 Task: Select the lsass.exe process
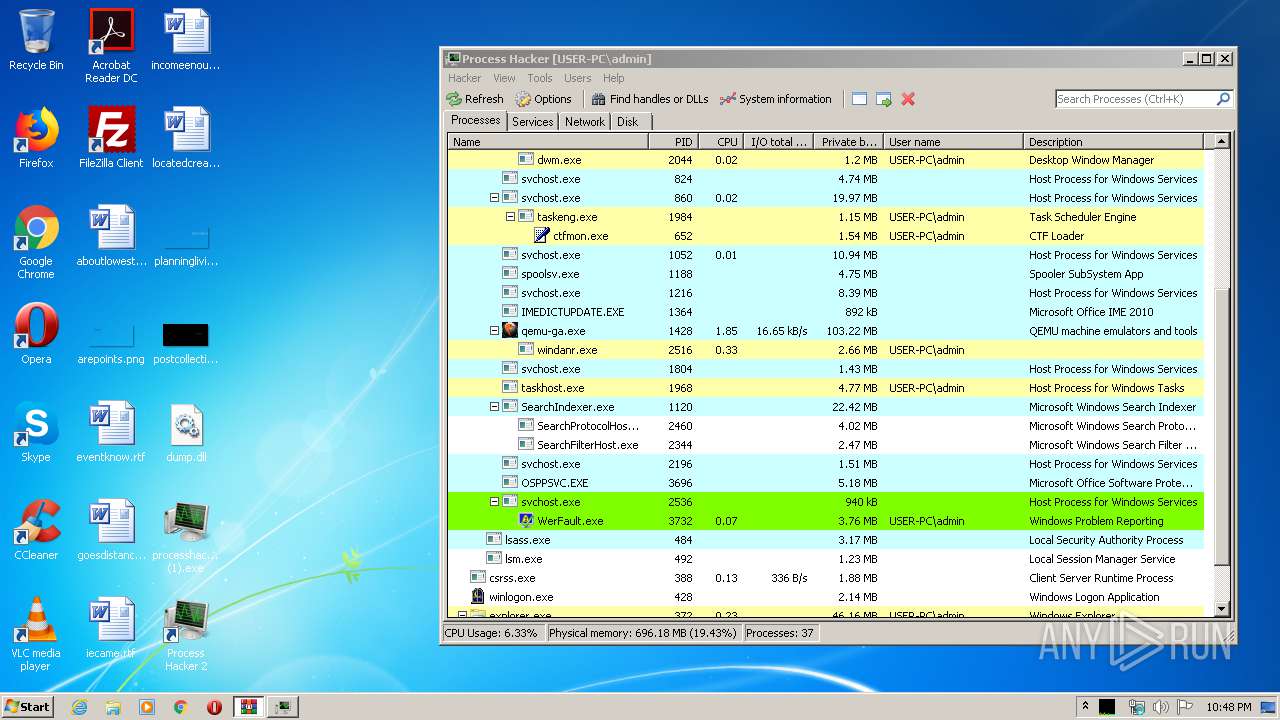pos(826,540)
